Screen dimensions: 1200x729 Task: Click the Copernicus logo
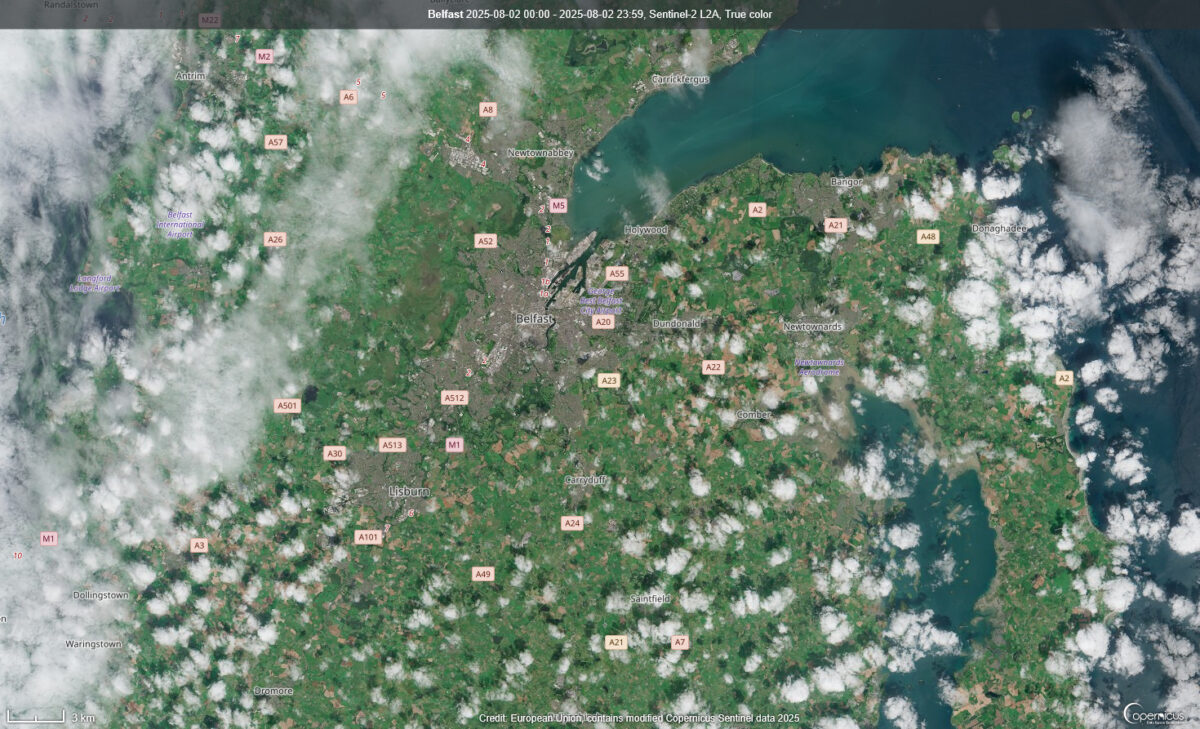(1153, 714)
